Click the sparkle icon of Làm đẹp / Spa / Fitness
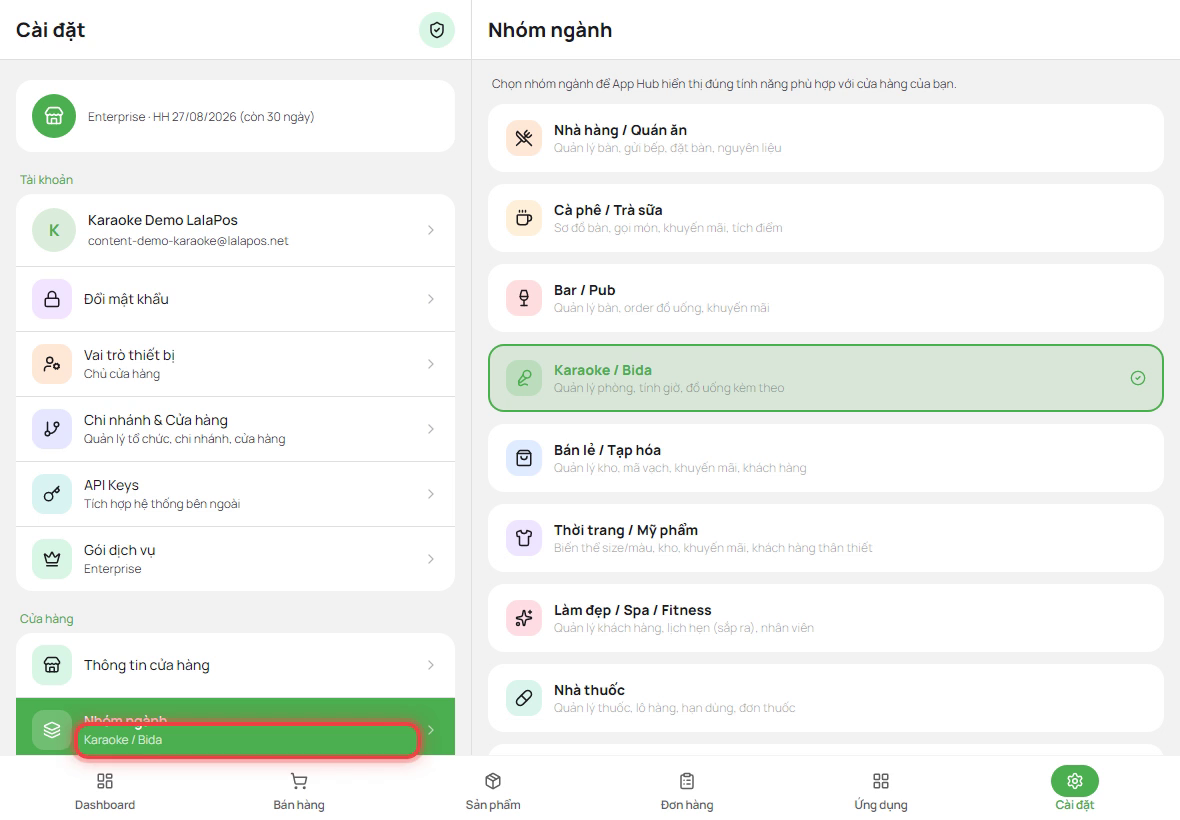 click(524, 618)
